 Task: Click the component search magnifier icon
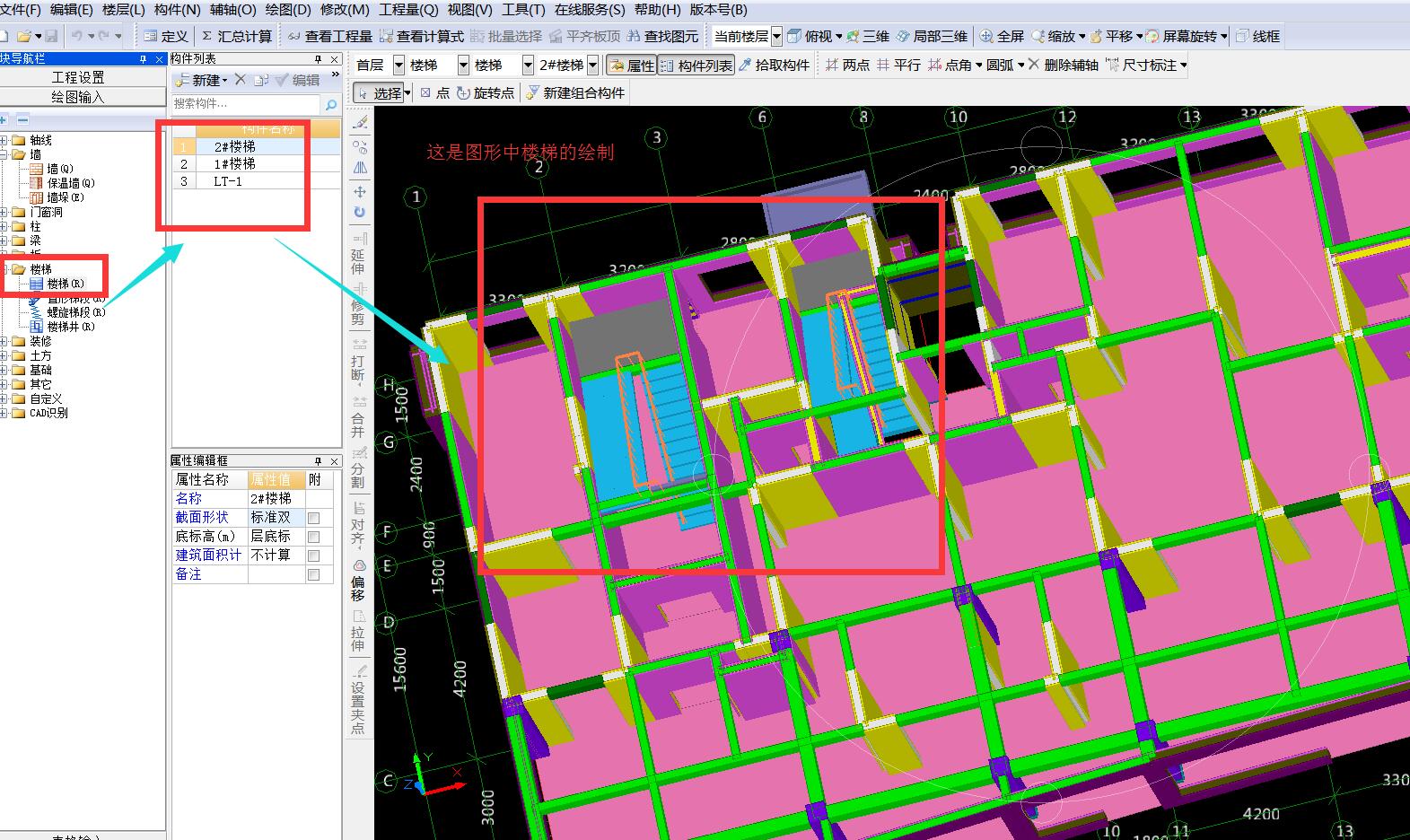click(330, 105)
